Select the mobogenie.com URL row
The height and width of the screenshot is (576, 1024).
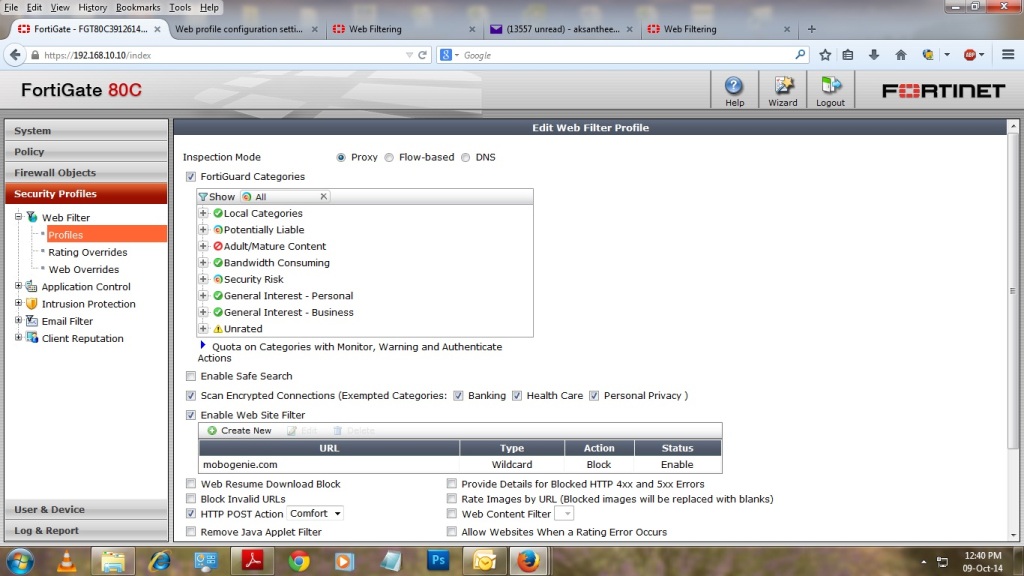pos(460,464)
